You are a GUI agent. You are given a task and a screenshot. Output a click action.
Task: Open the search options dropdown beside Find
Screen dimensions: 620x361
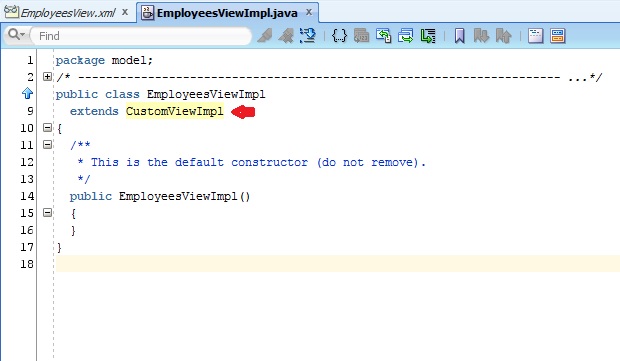(16, 35)
